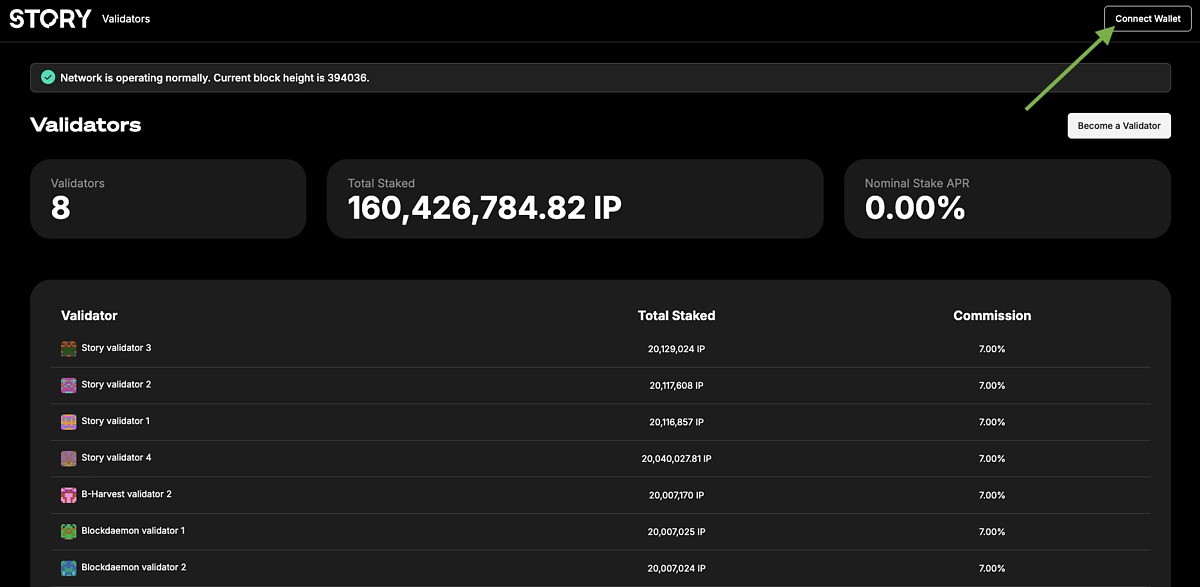Click the Total Staked 160,426,784.82 IP card
The height and width of the screenshot is (587, 1200).
pyautogui.click(x=575, y=199)
